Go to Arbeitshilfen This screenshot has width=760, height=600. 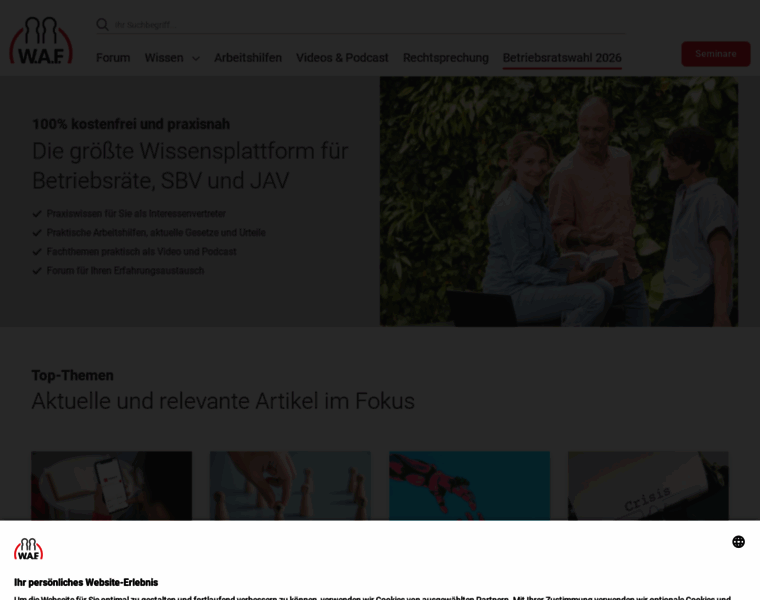[248, 58]
